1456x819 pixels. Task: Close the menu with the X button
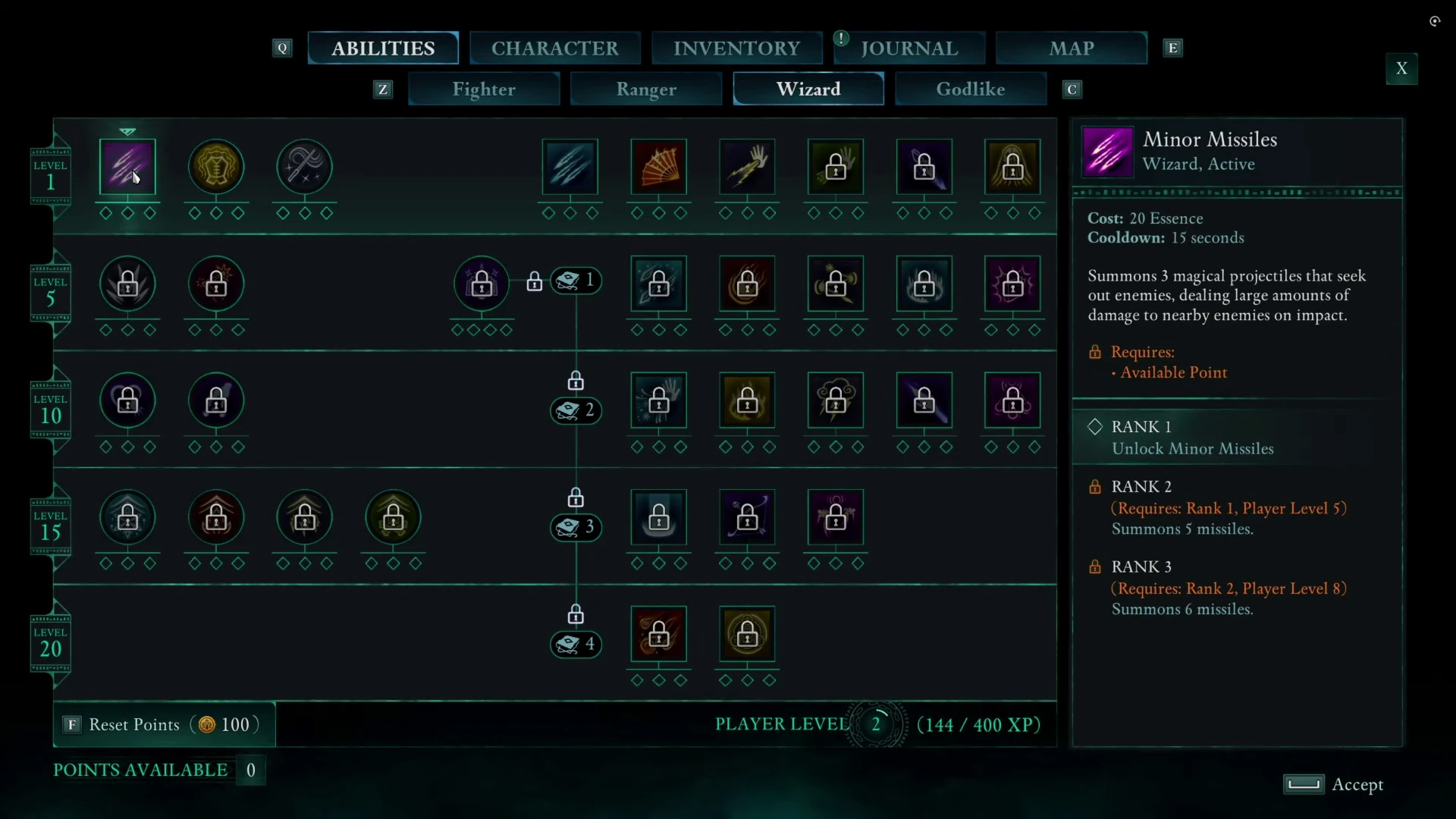pyautogui.click(x=1401, y=69)
